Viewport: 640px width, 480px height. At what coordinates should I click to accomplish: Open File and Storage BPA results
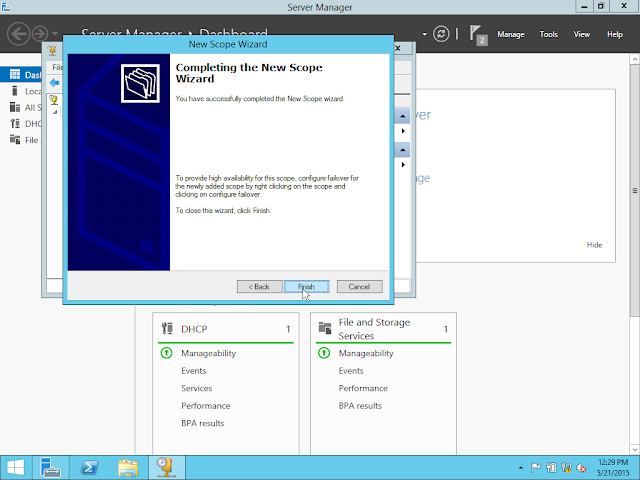click(x=360, y=406)
